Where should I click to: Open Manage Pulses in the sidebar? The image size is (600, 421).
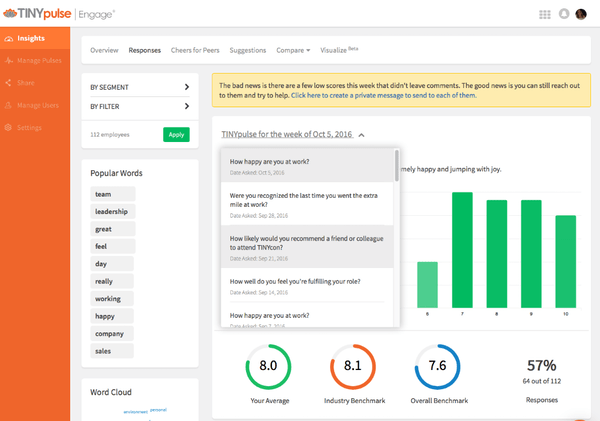point(35,60)
